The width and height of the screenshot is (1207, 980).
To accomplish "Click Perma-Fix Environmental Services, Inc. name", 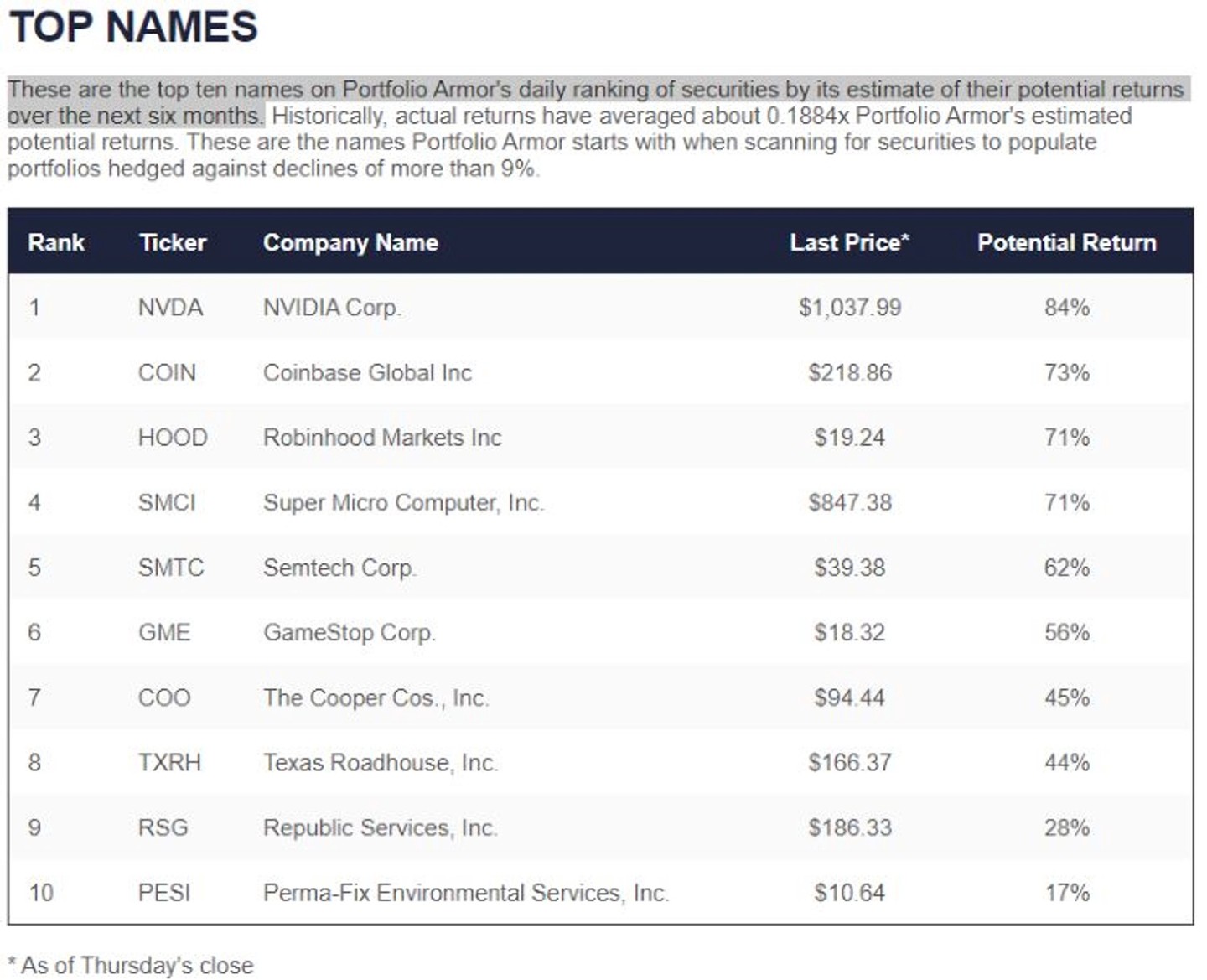I will [x=466, y=893].
